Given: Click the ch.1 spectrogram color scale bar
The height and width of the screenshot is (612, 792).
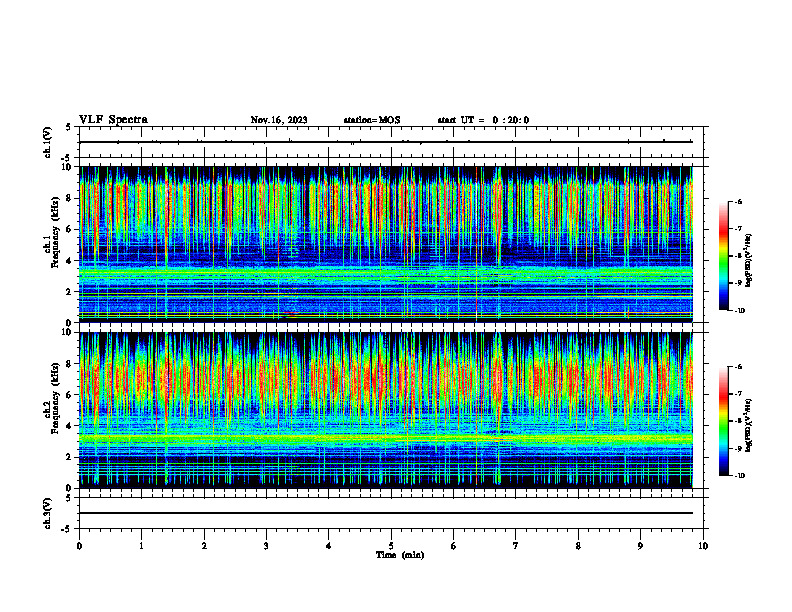Looking at the screenshot, I should pyautogui.click(x=723, y=256).
